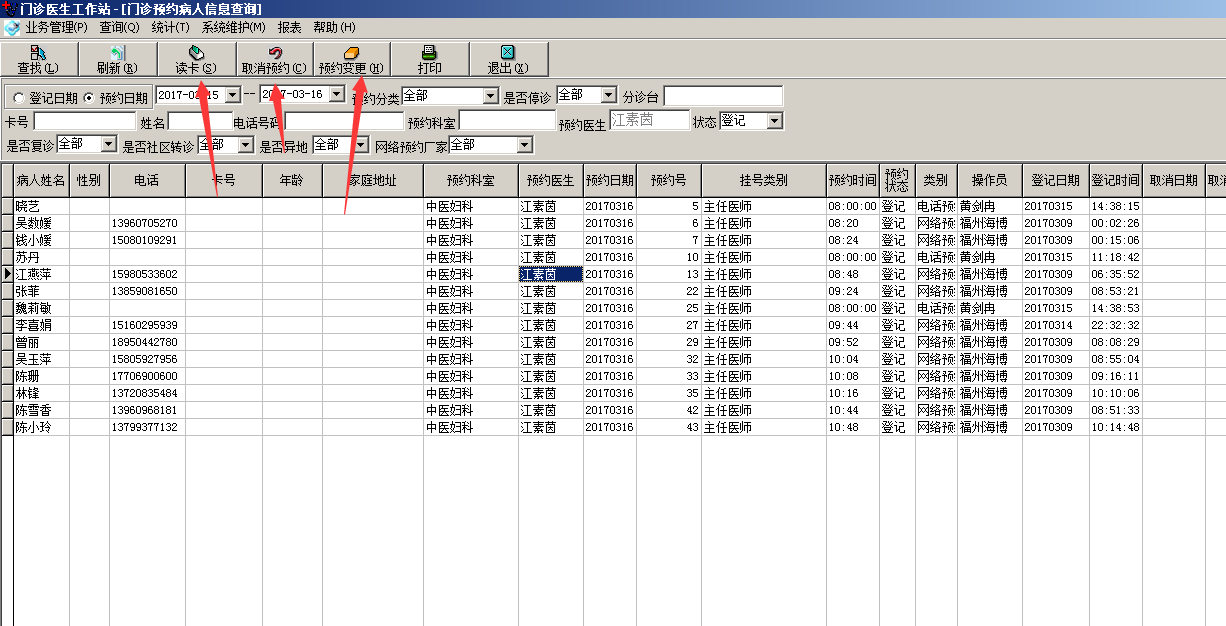
Task: Click the 操作员 column header
Action: tap(988, 180)
